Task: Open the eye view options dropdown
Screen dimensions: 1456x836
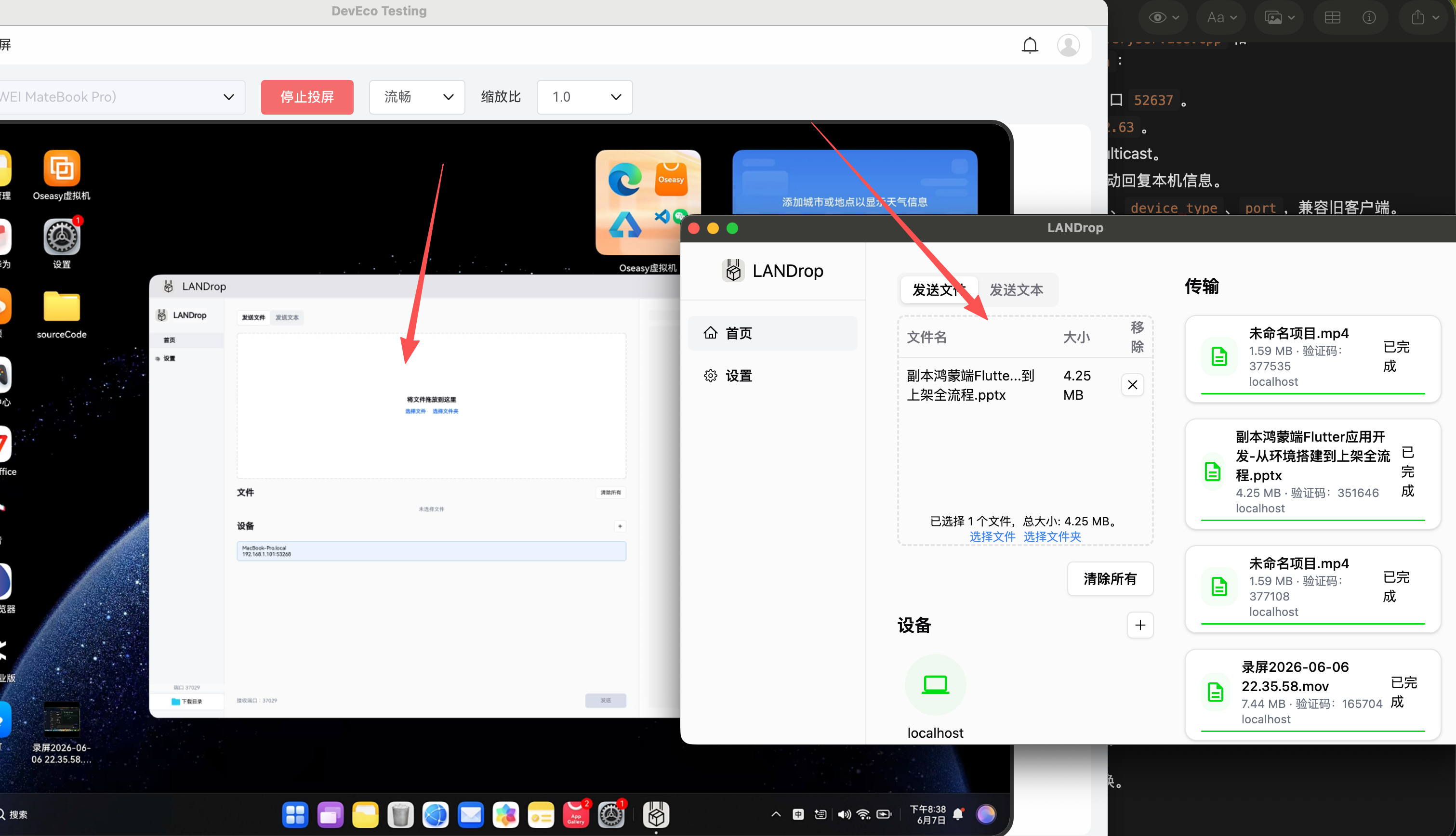Action: 1163,17
